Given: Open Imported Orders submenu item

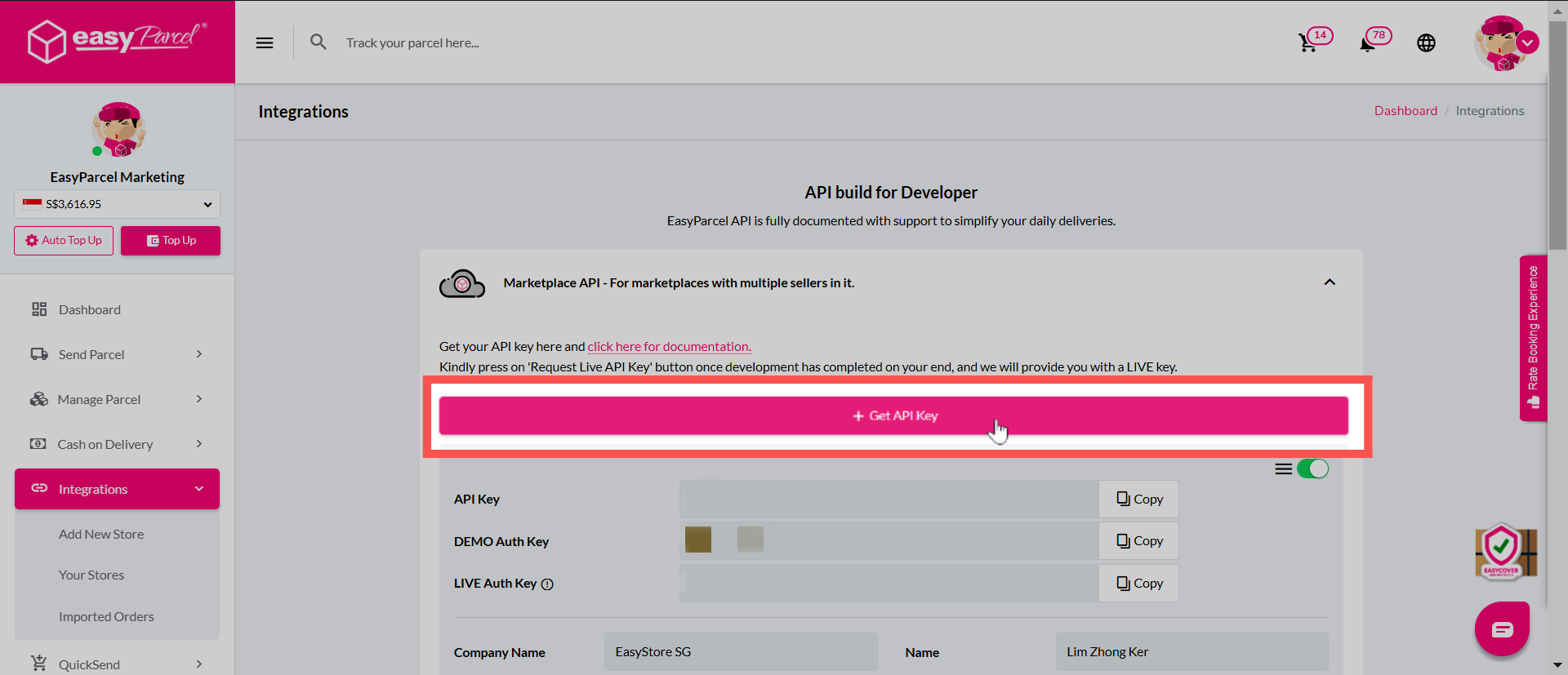Looking at the screenshot, I should tap(106, 616).
